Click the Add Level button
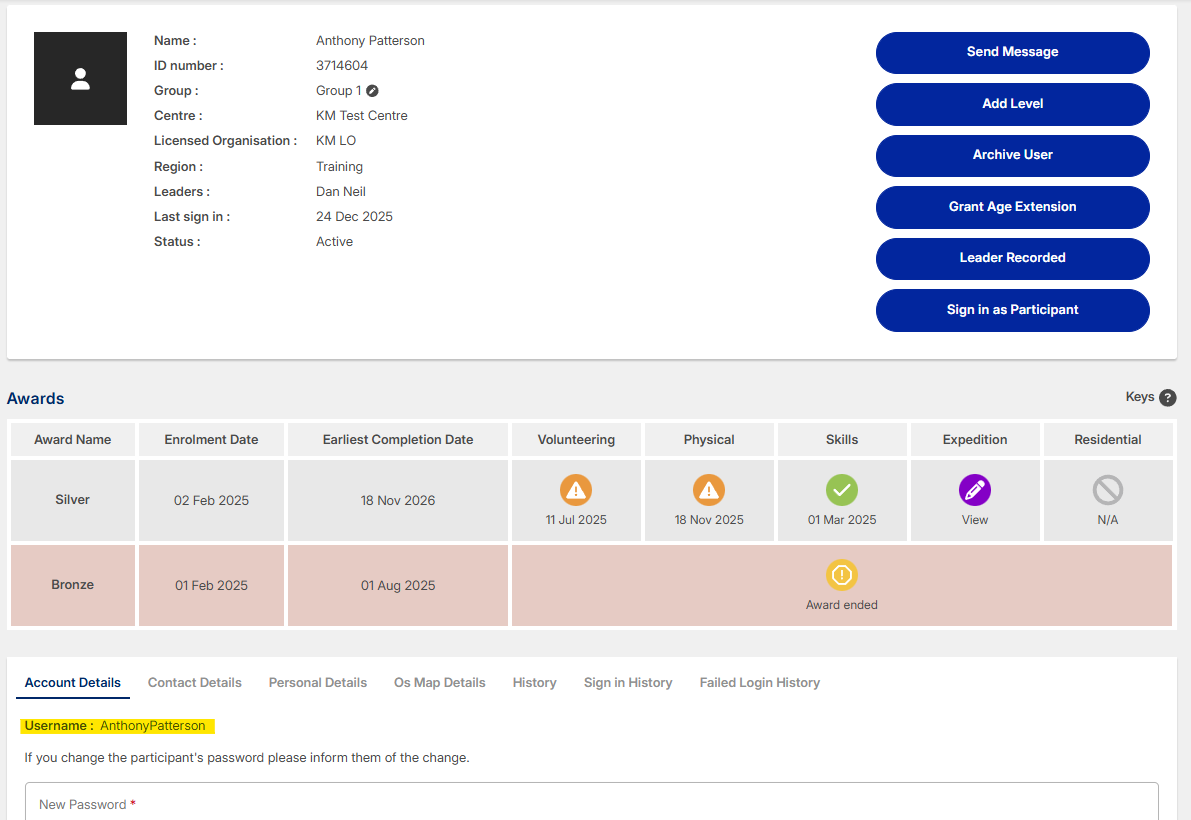Screen dimensions: 1191x820 [x=1012, y=104]
